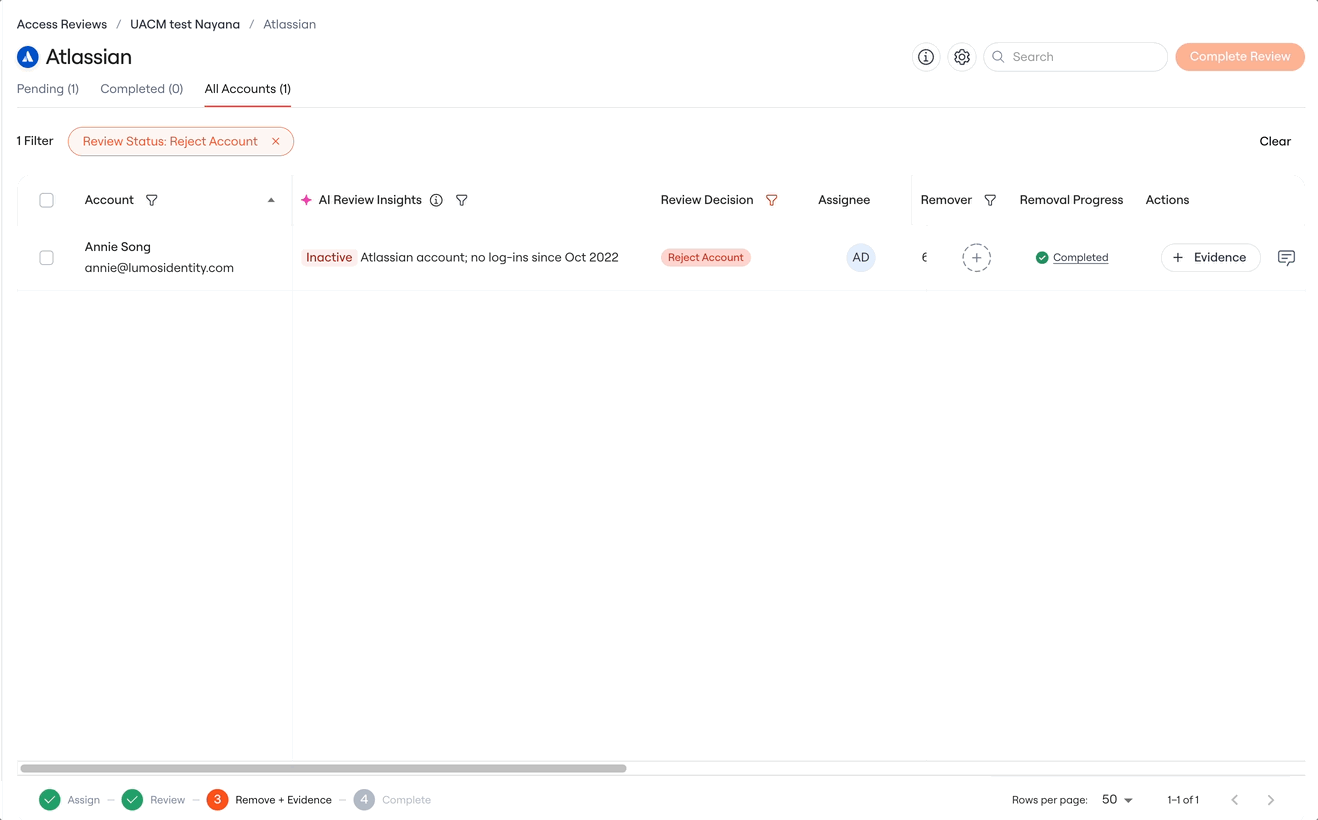The image size is (1318, 820).
Task: Open the Review Decision filter icon
Action: pos(772,200)
